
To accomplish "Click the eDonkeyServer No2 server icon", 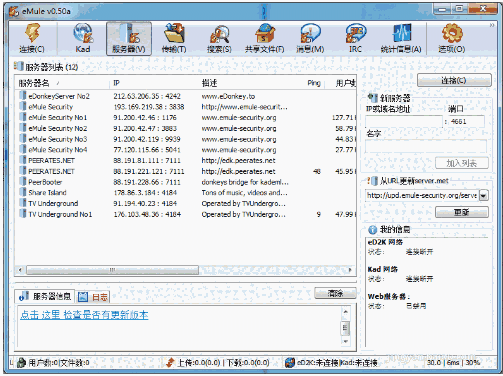I will click(23, 96).
